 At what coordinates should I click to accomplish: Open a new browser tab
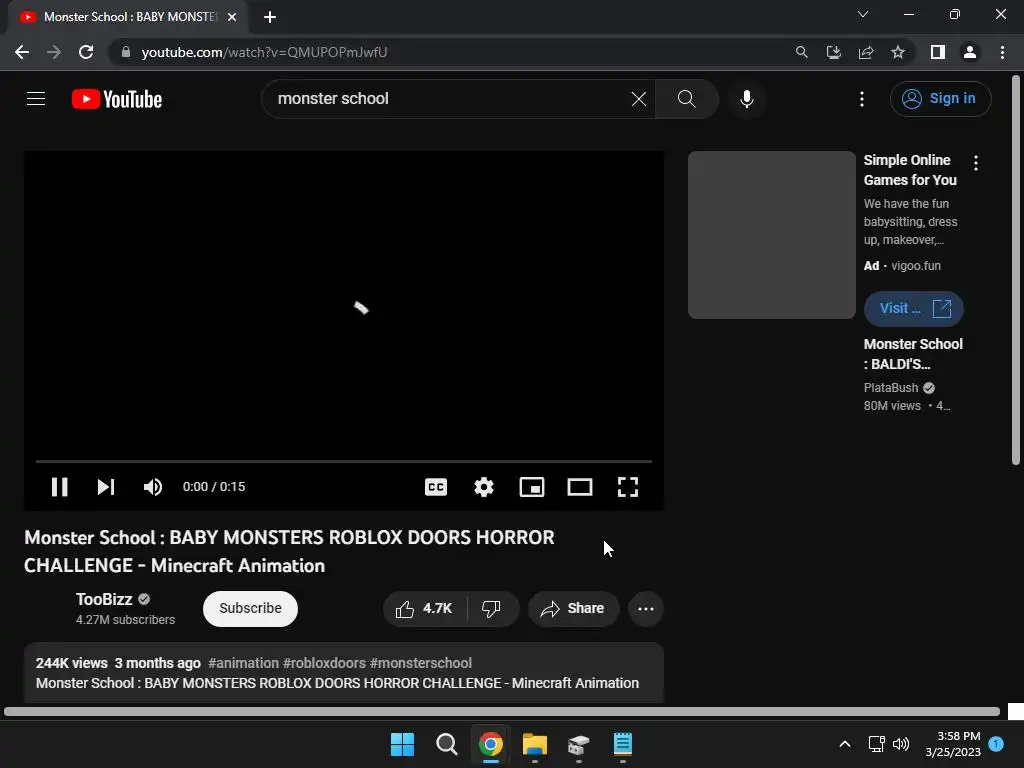(x=270, y=17)
